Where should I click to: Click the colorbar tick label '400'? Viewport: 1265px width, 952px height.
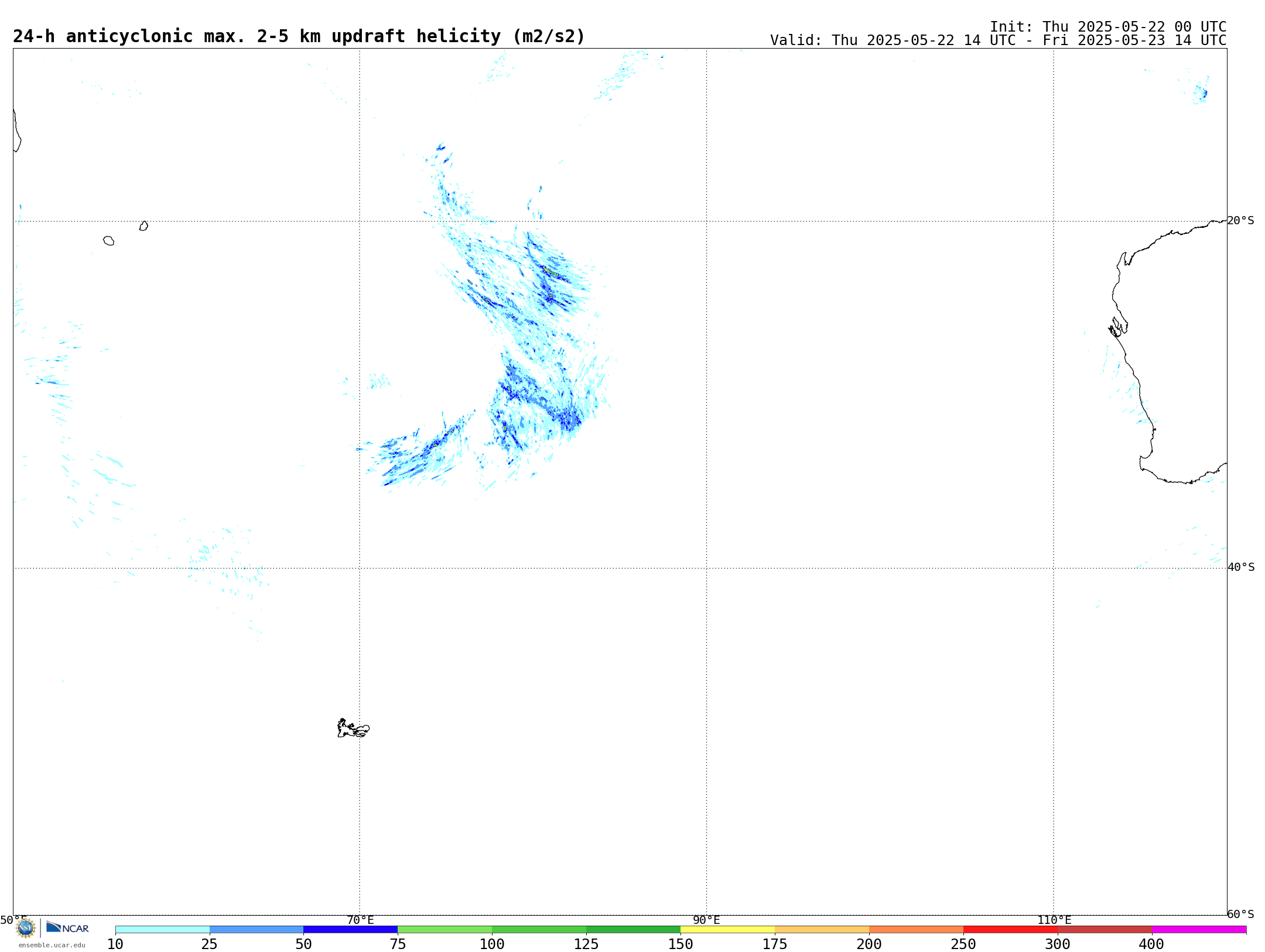point(1152,944)
